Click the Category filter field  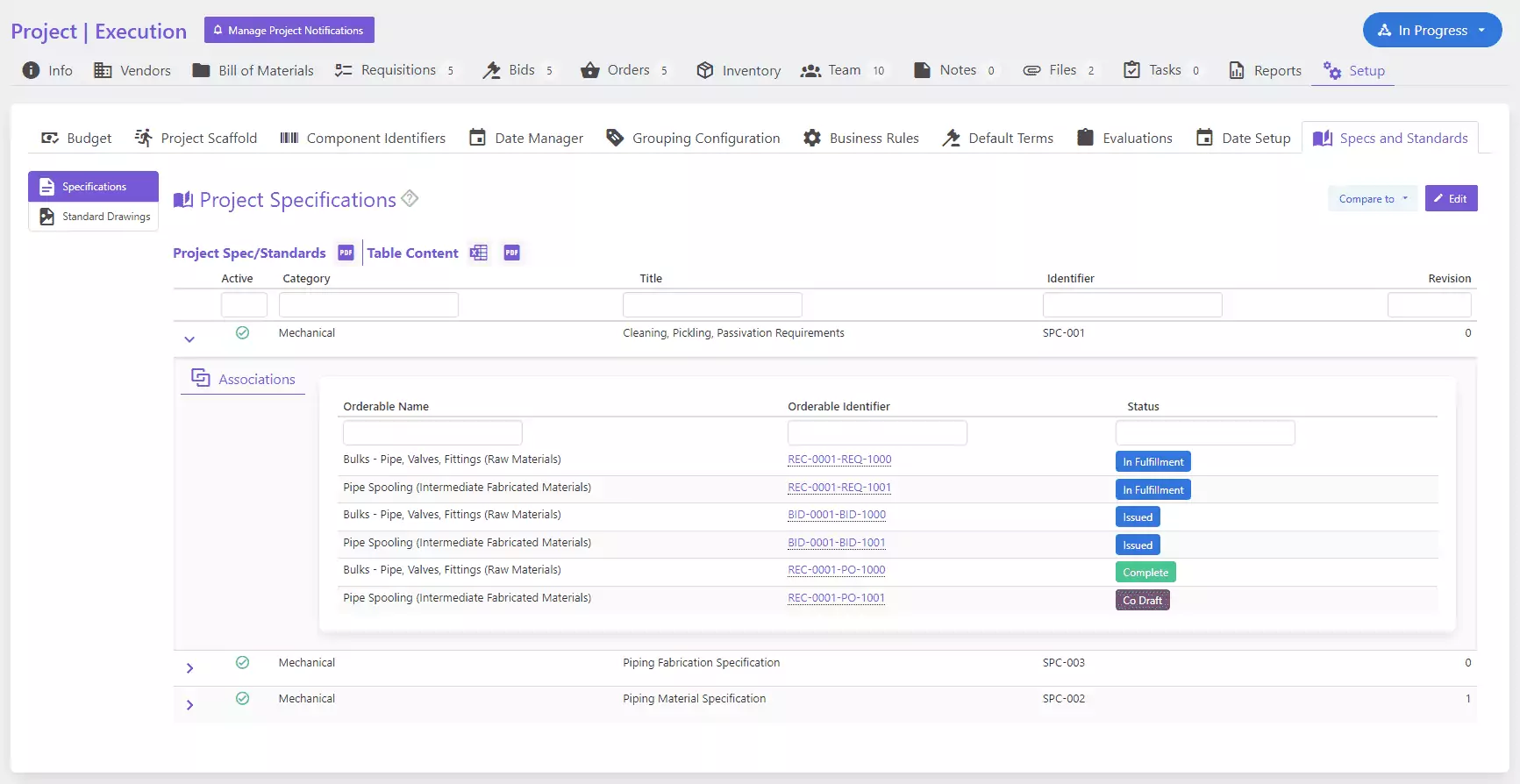(368, 304)
